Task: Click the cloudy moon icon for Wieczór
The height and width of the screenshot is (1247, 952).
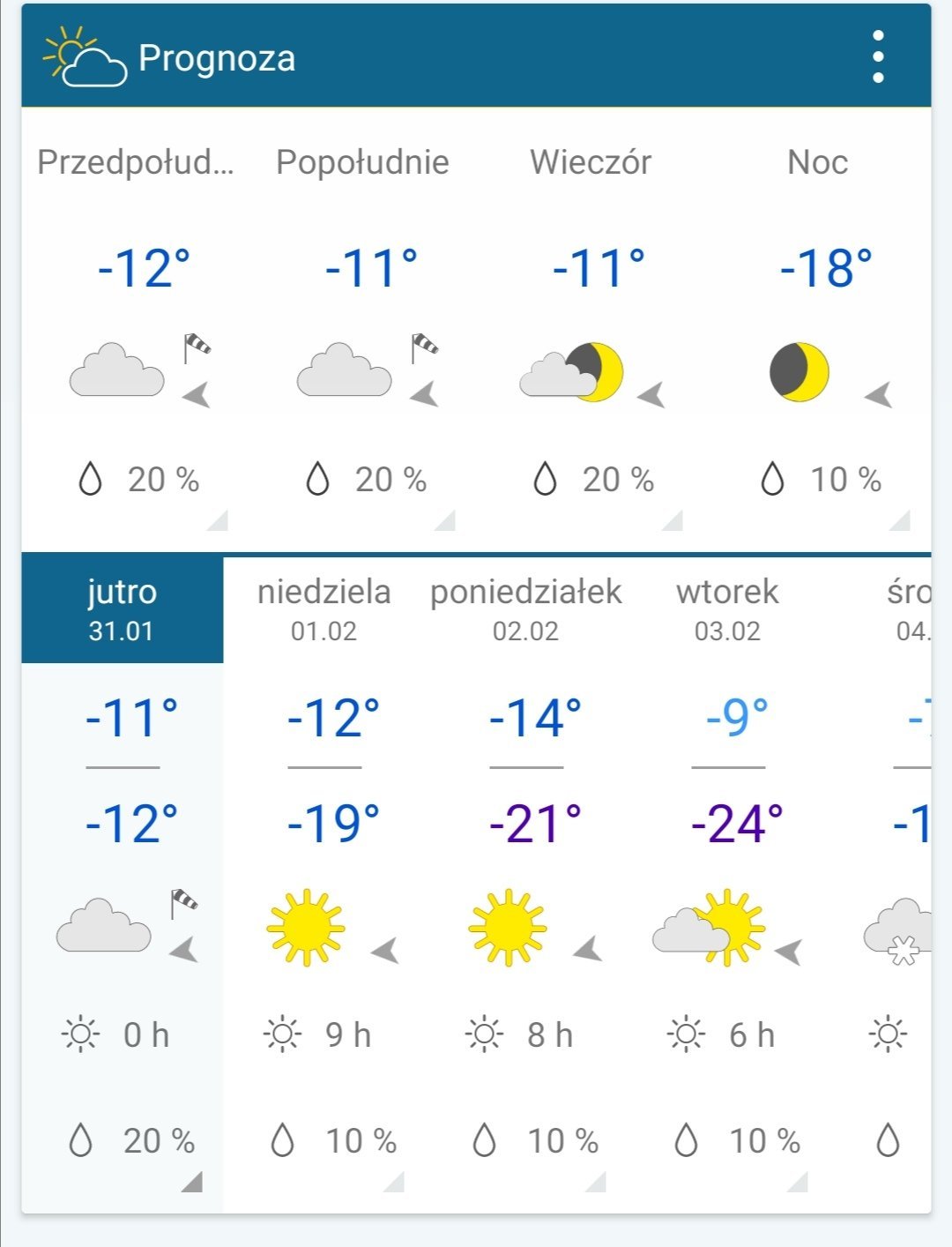Action: 572,372
